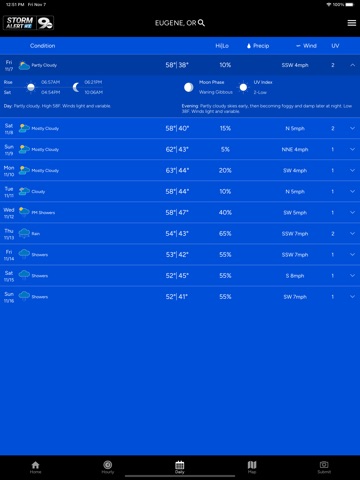Image resolution: width=360 pixels, height=480 pixels.
Task: Open the Map tab
Action: [252, 467]
